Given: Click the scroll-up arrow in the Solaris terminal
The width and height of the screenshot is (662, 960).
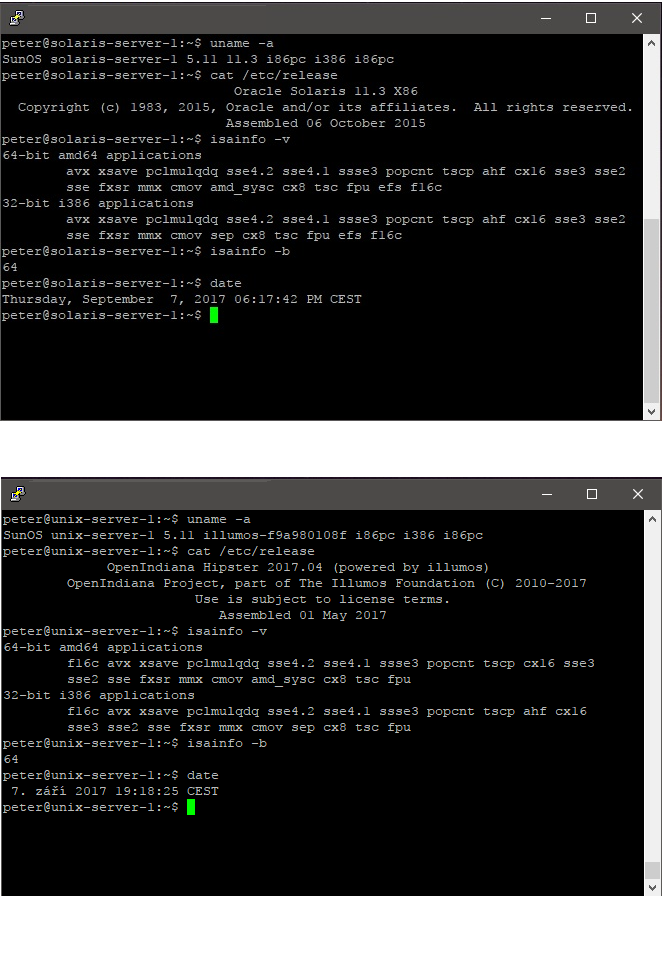Looking at the screenshot, I should 652,43.
